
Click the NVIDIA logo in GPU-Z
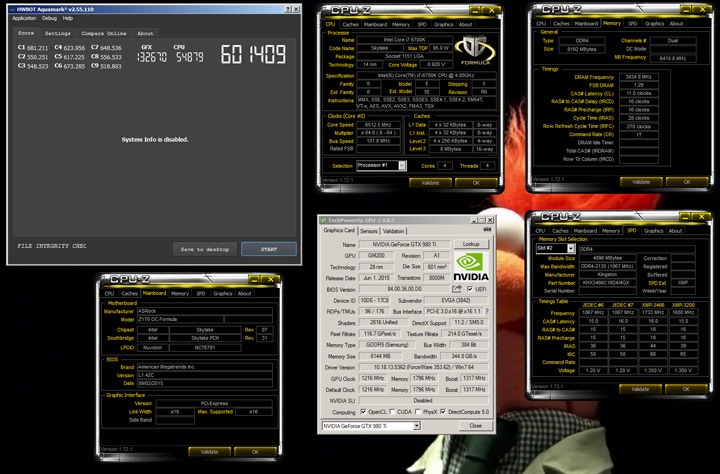[x=471, y=267]
